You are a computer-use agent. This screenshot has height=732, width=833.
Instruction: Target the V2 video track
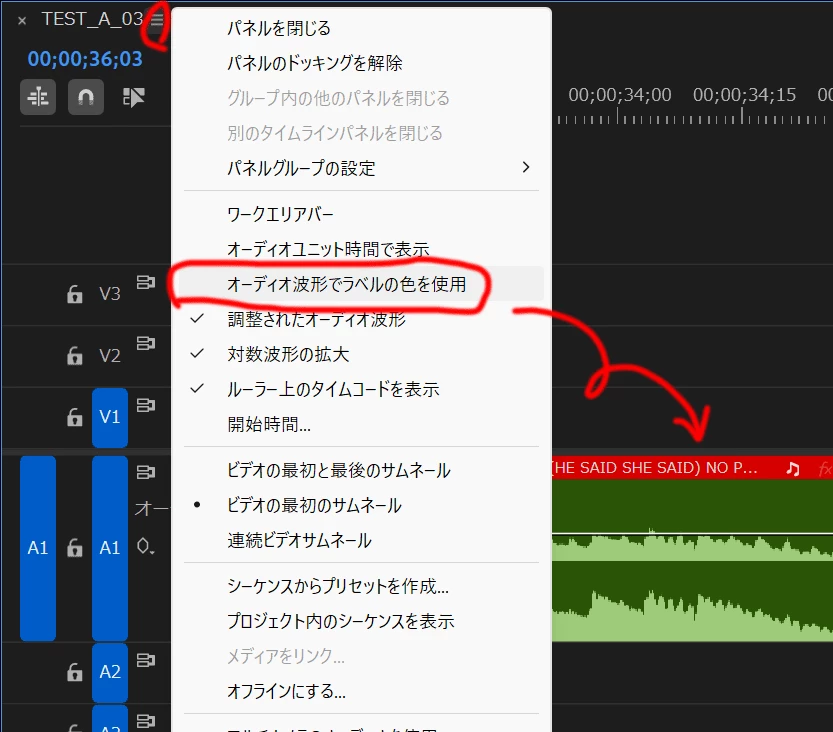(x=110, y=355)
